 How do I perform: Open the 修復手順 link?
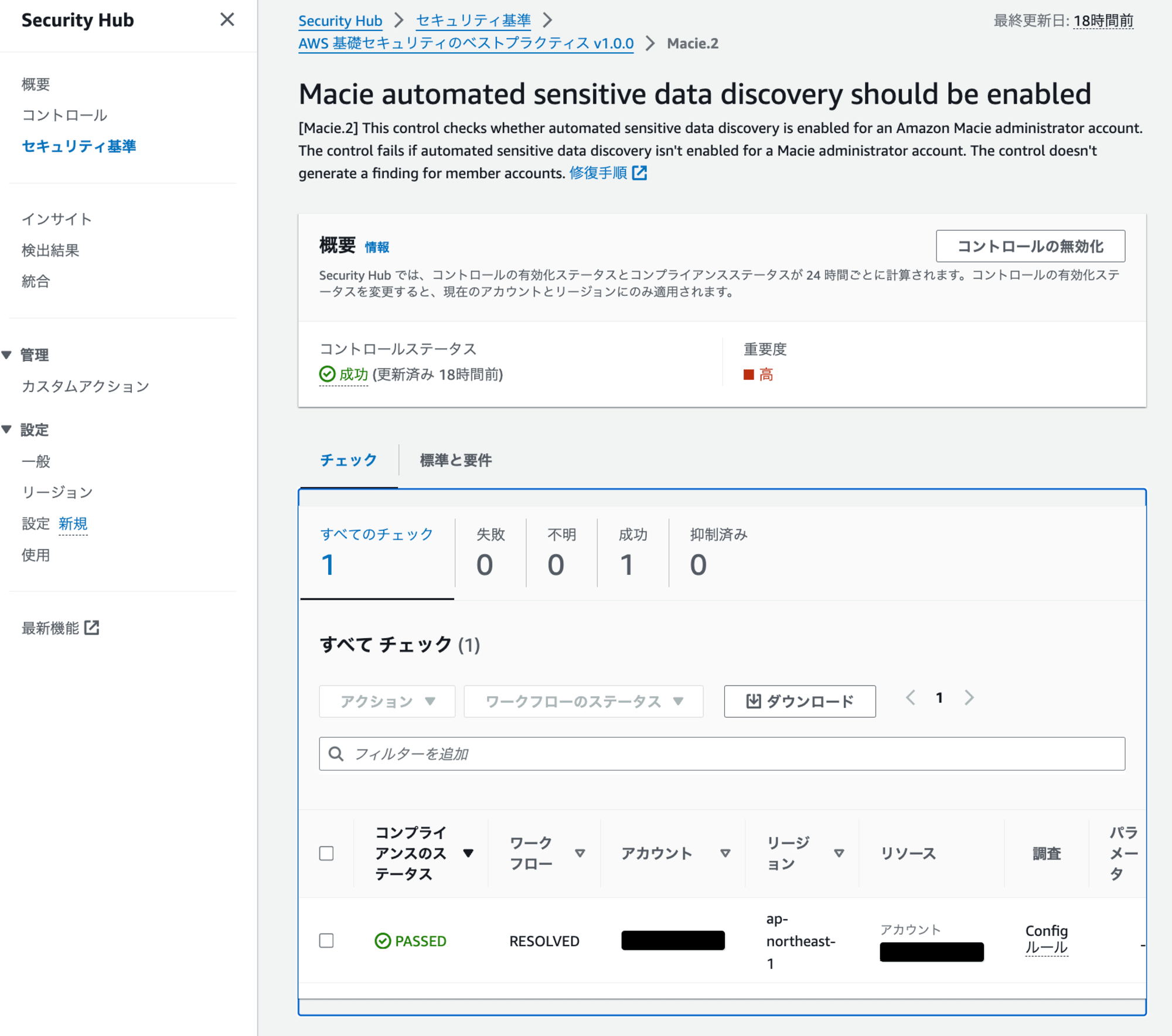coord(598,173)
